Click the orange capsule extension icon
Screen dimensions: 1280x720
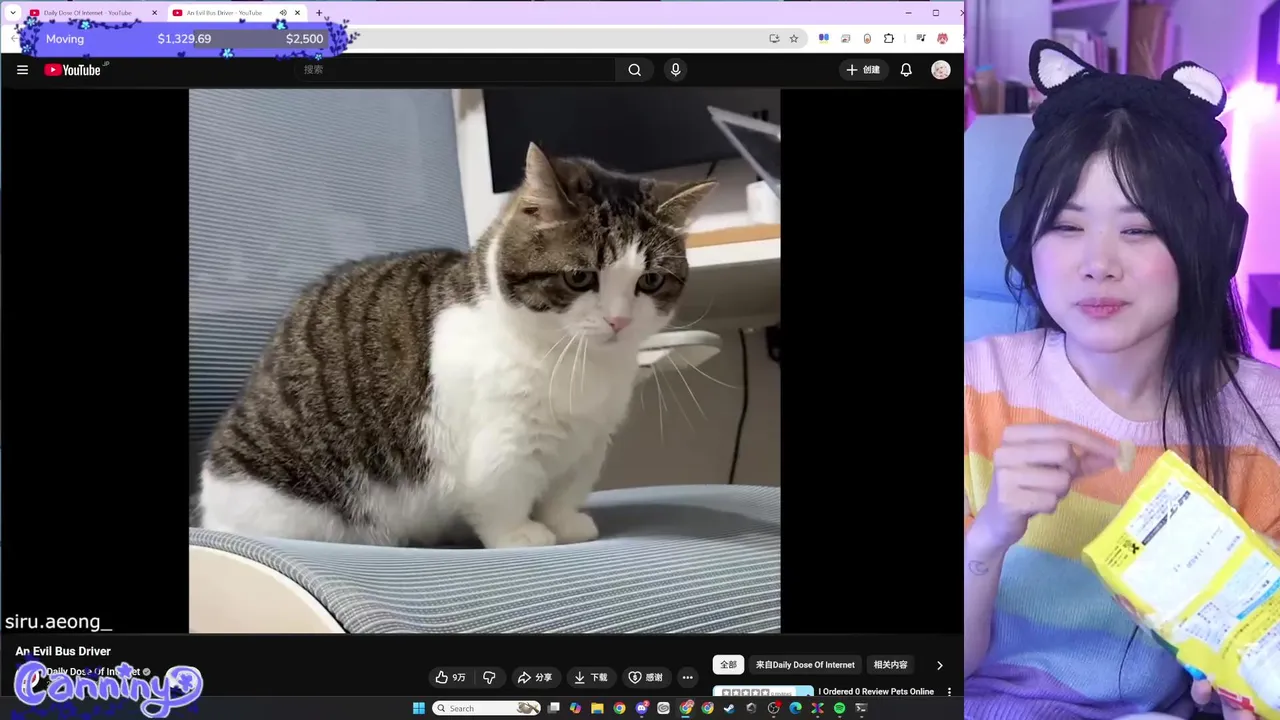click(867, 38)
